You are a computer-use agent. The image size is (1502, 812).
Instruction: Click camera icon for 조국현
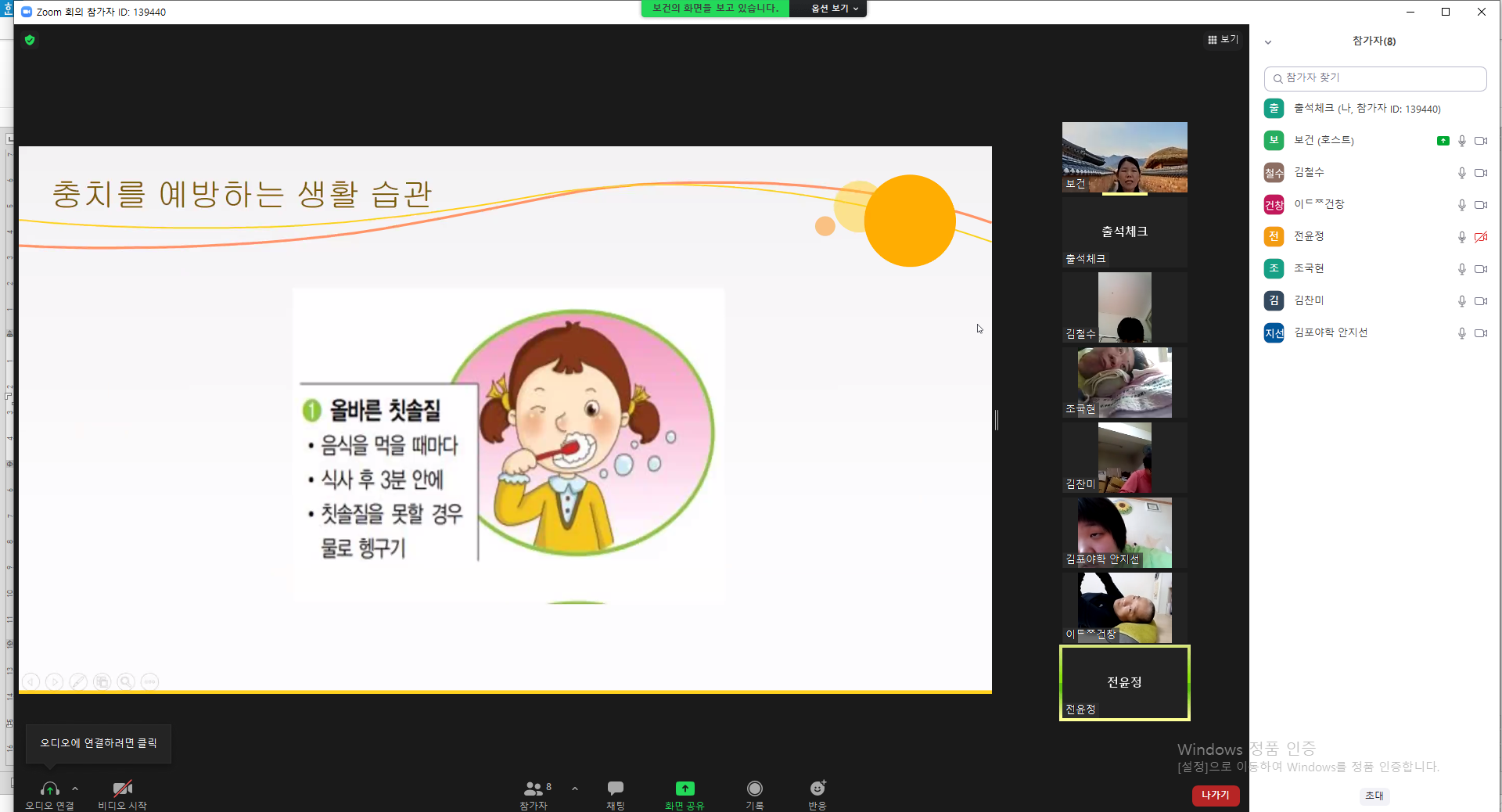(x=1481, y=269)
